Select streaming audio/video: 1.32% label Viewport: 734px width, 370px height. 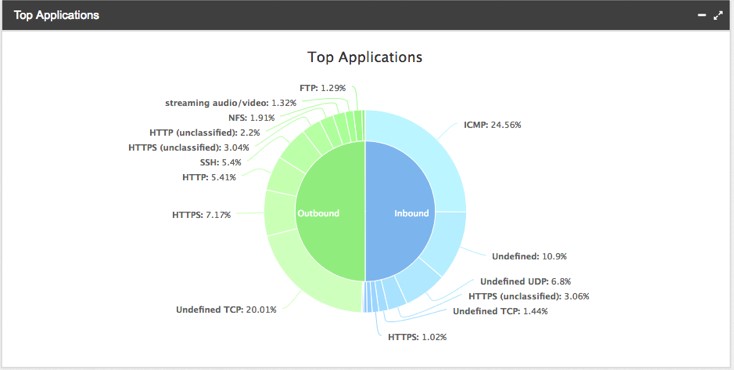click(231, 103)
